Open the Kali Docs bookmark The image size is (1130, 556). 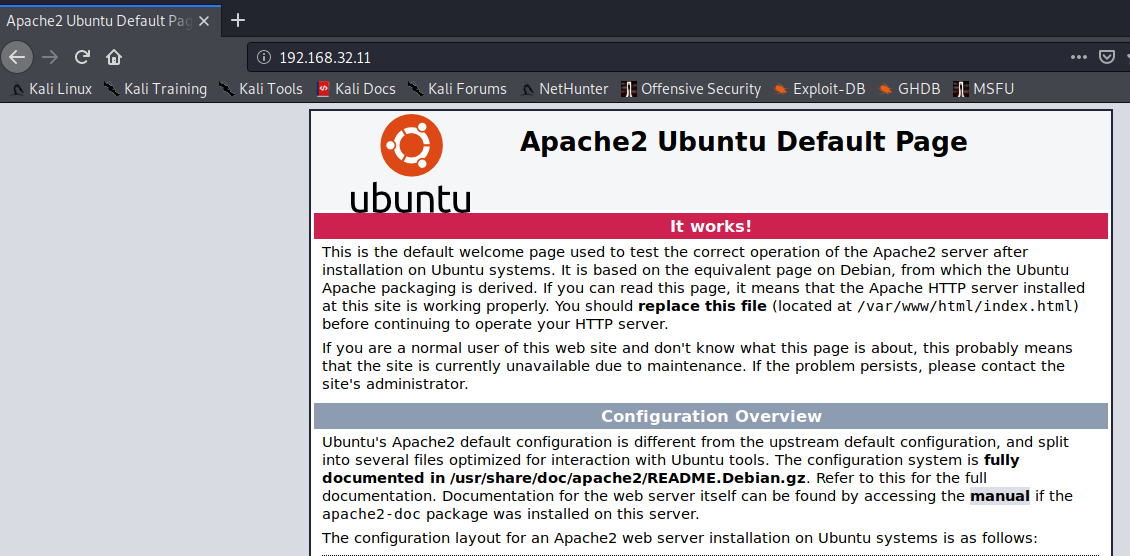click(356, 89)
